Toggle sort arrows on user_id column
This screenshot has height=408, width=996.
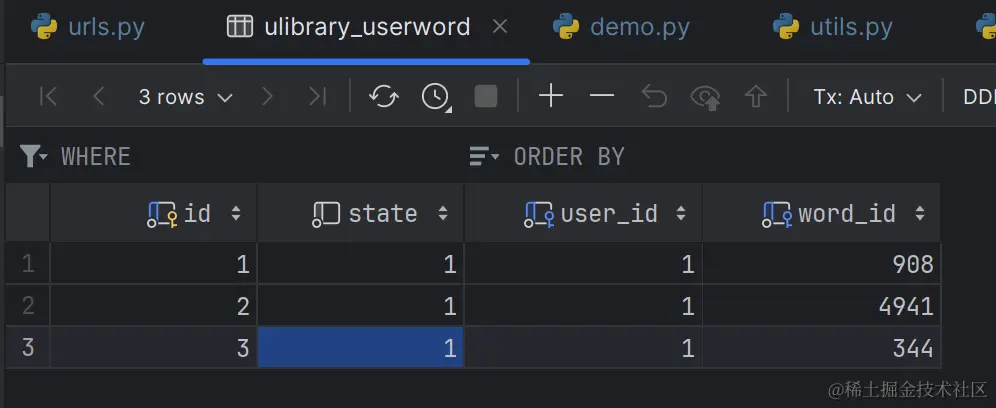(x=681, y=214)
